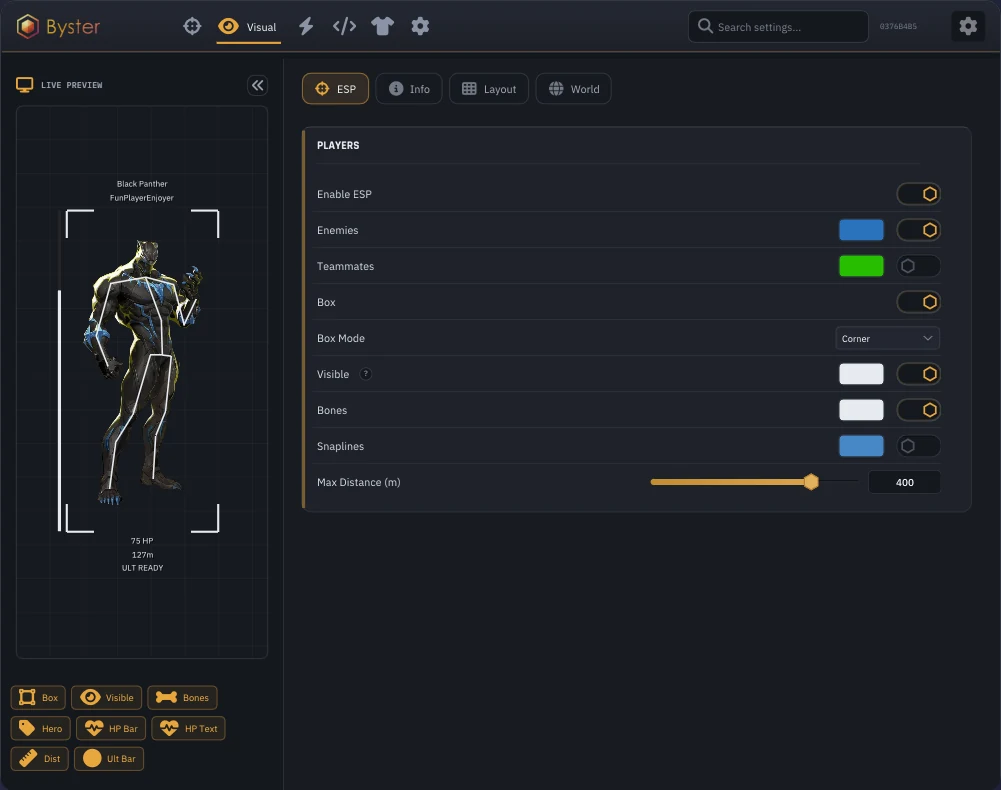Click the build ID text 0376B4B5
Image resolution: width=1001 pixels, height=790 pixels.
898,26
